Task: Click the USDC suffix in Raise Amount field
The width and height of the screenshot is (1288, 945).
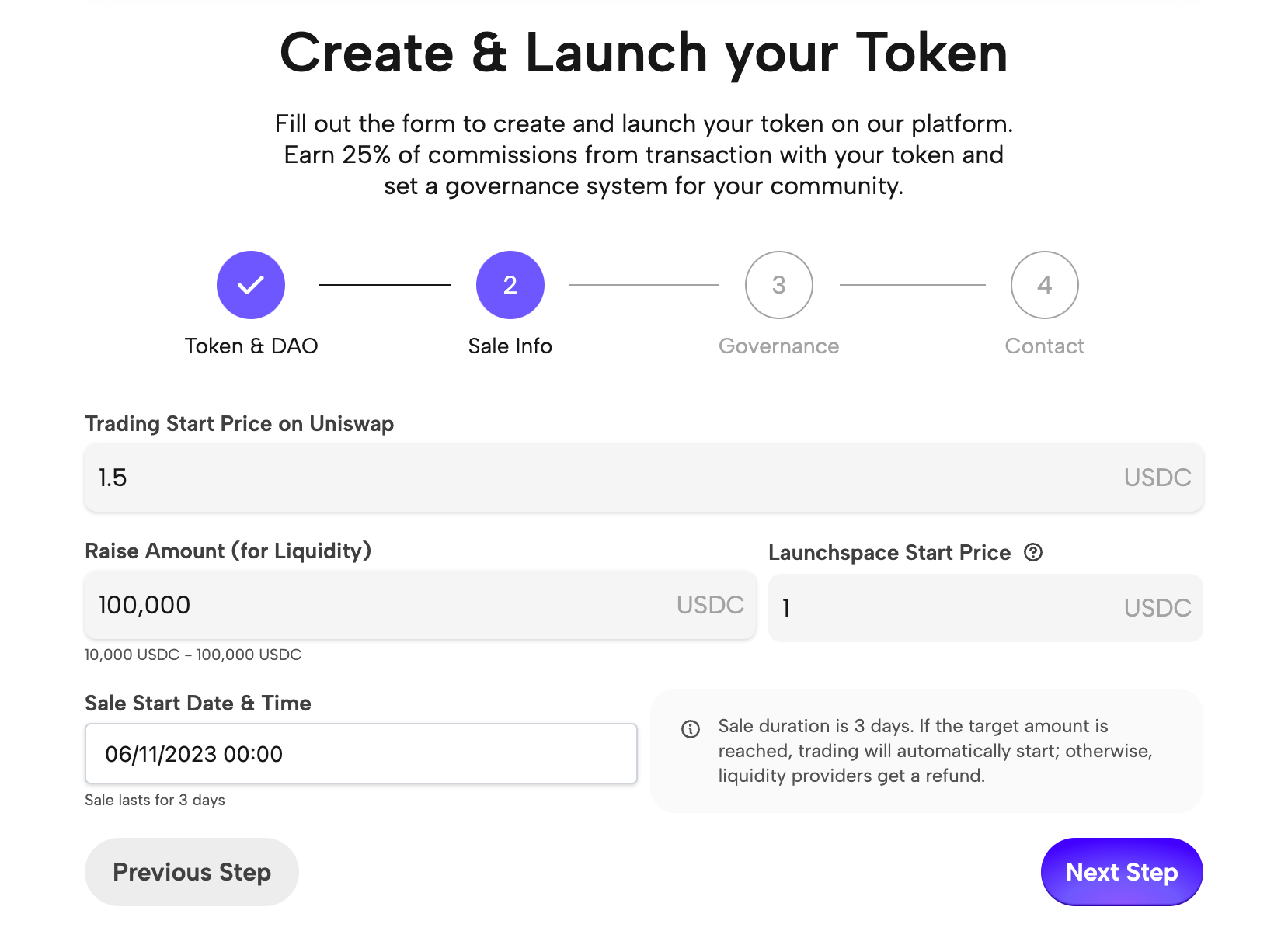Action: 710,605
